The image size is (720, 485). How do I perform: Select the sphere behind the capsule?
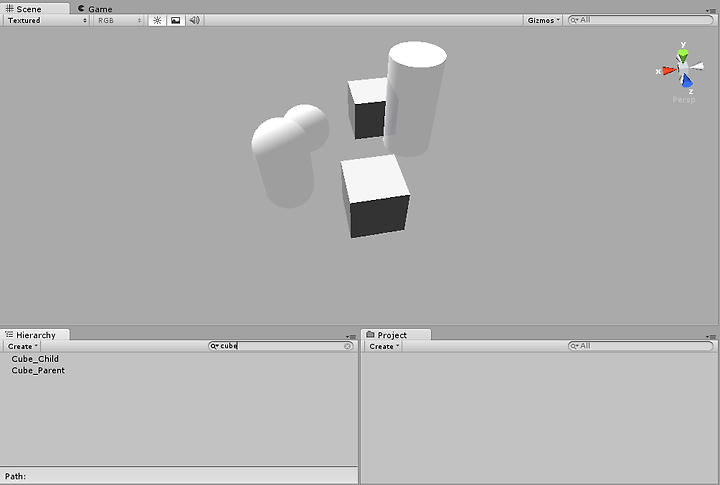[x=313, y=124]
